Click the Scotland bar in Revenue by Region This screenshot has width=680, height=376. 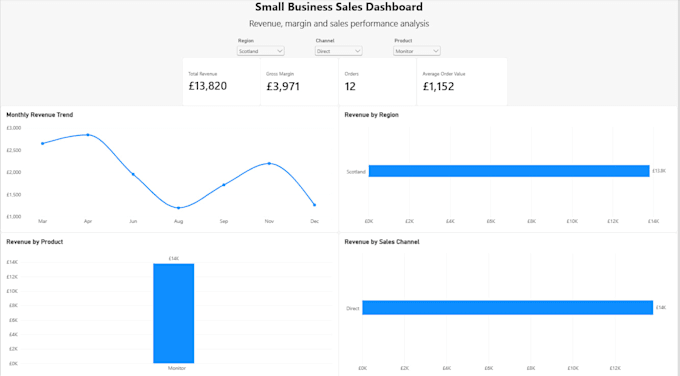click(509, 171)
